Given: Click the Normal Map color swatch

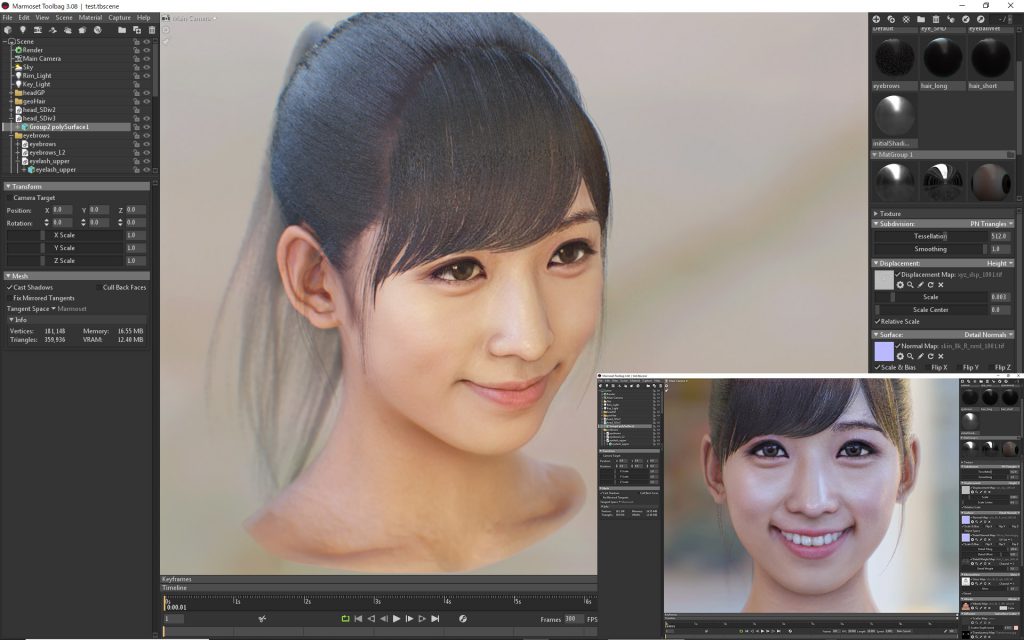Looking at the screenshot, I should 884,351.
